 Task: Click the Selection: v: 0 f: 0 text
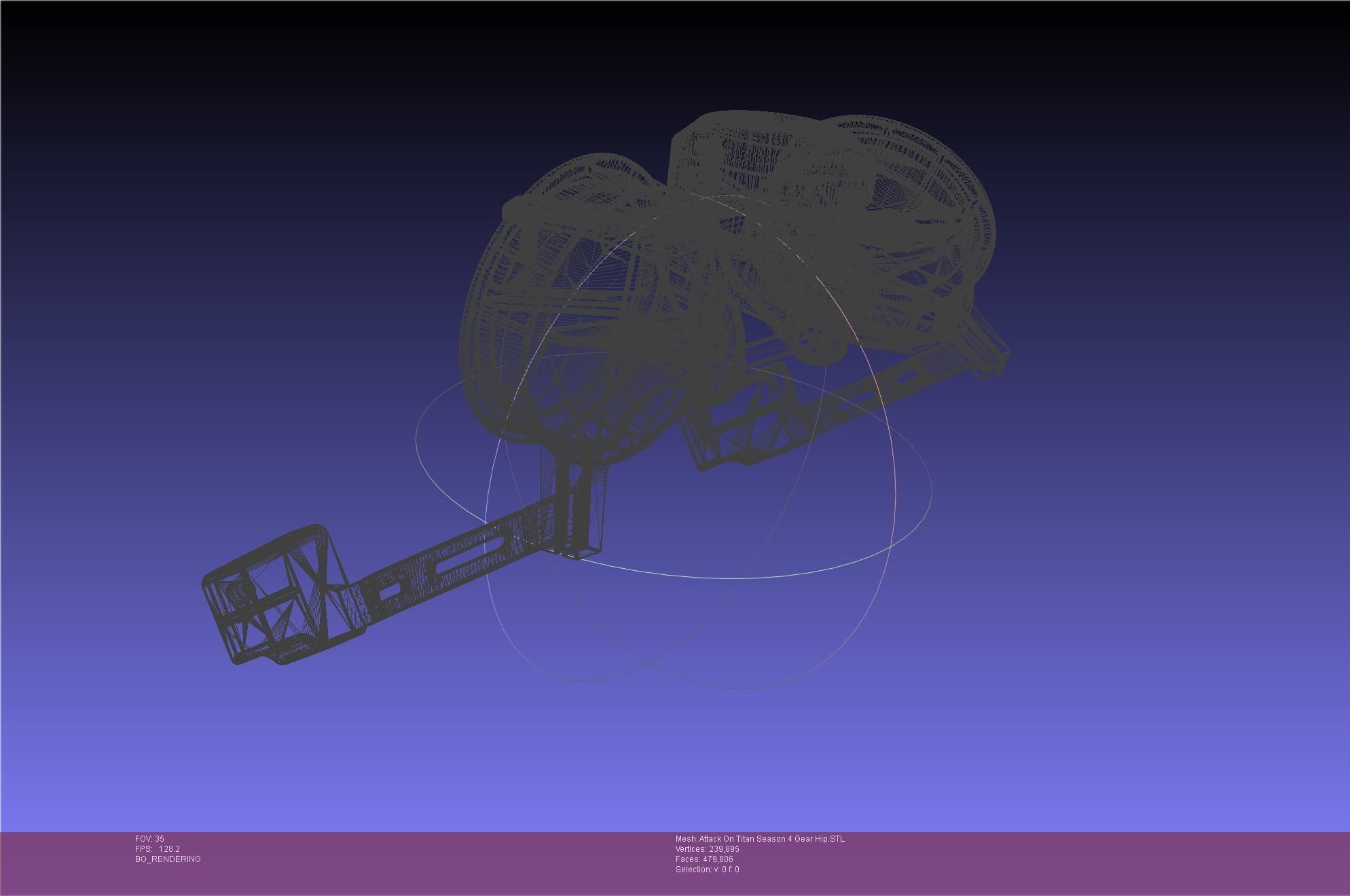707,870
